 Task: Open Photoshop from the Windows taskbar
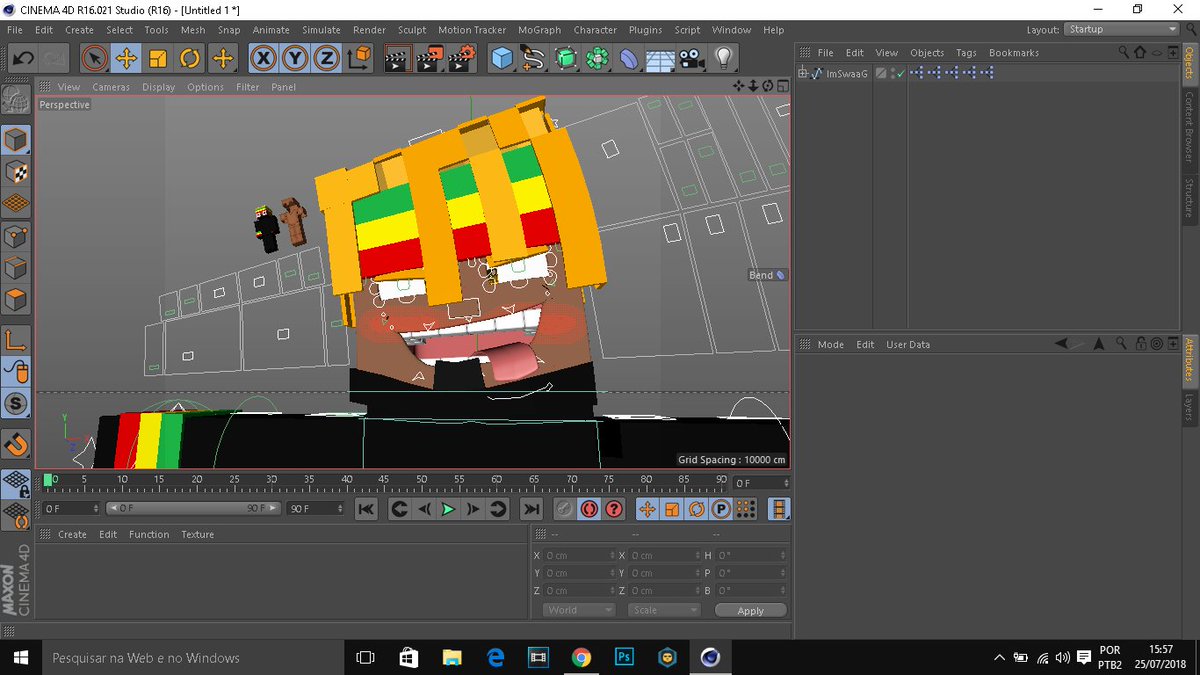click(624, 657)
